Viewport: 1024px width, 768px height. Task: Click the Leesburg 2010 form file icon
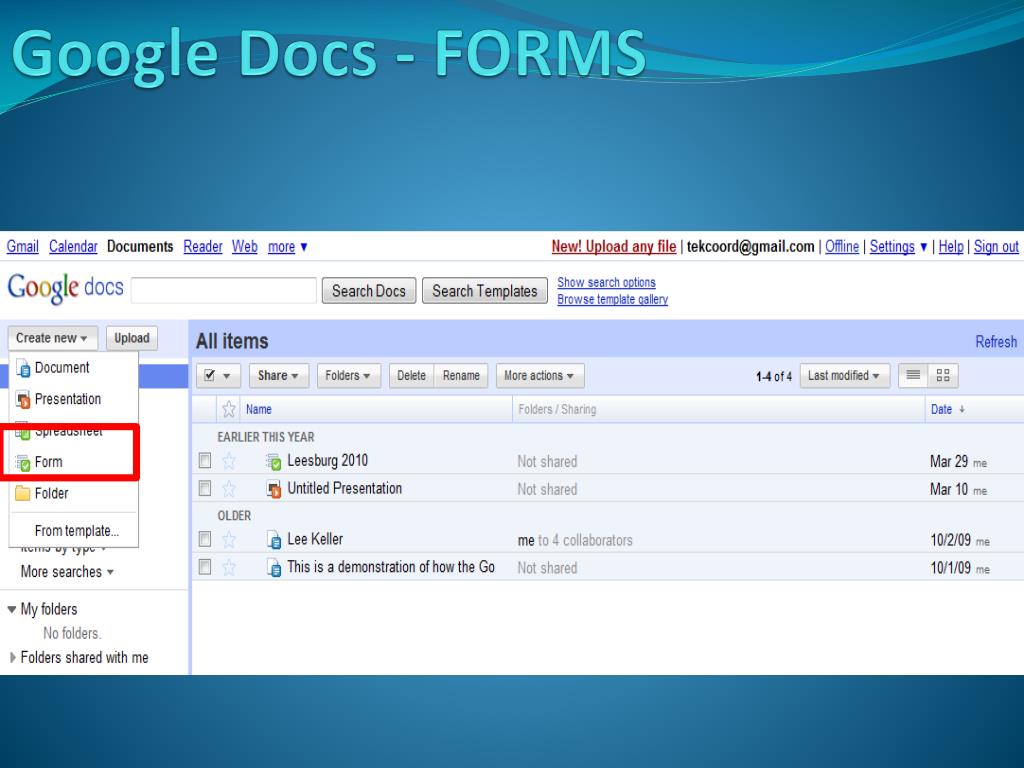274,461
